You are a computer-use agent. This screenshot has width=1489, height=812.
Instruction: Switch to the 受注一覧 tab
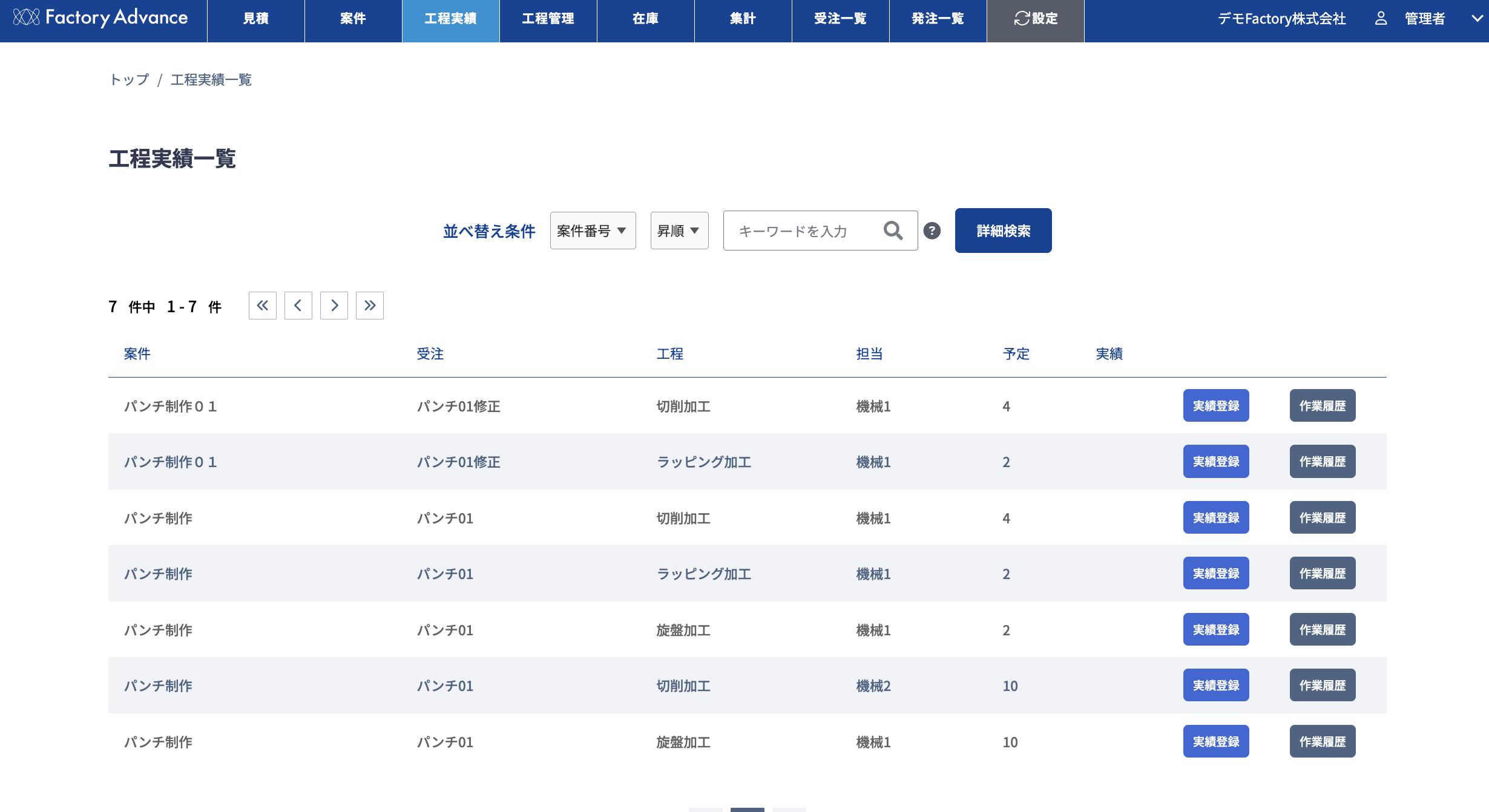point(840,19)
